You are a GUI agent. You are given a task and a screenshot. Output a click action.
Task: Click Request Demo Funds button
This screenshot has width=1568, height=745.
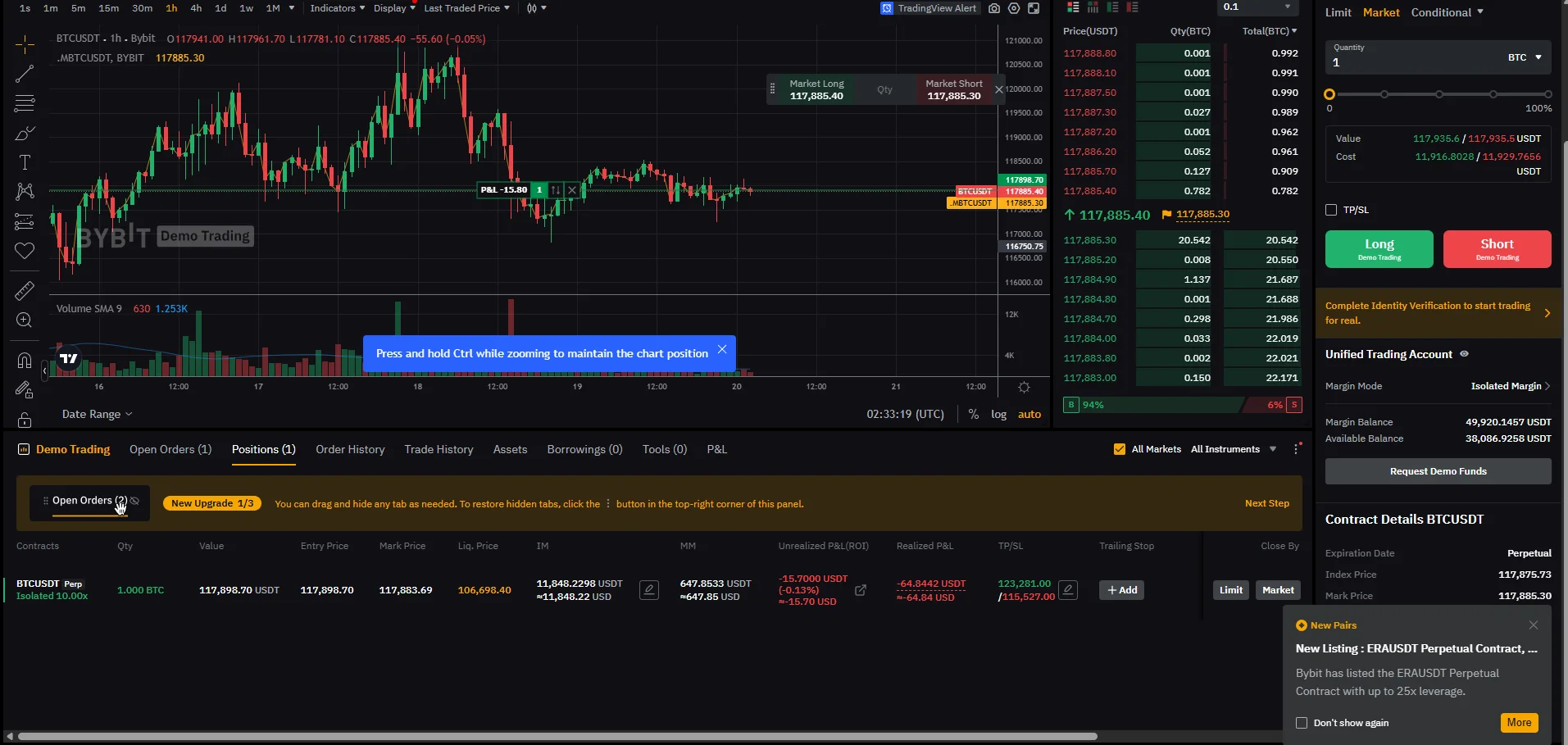coord(1438,471)
